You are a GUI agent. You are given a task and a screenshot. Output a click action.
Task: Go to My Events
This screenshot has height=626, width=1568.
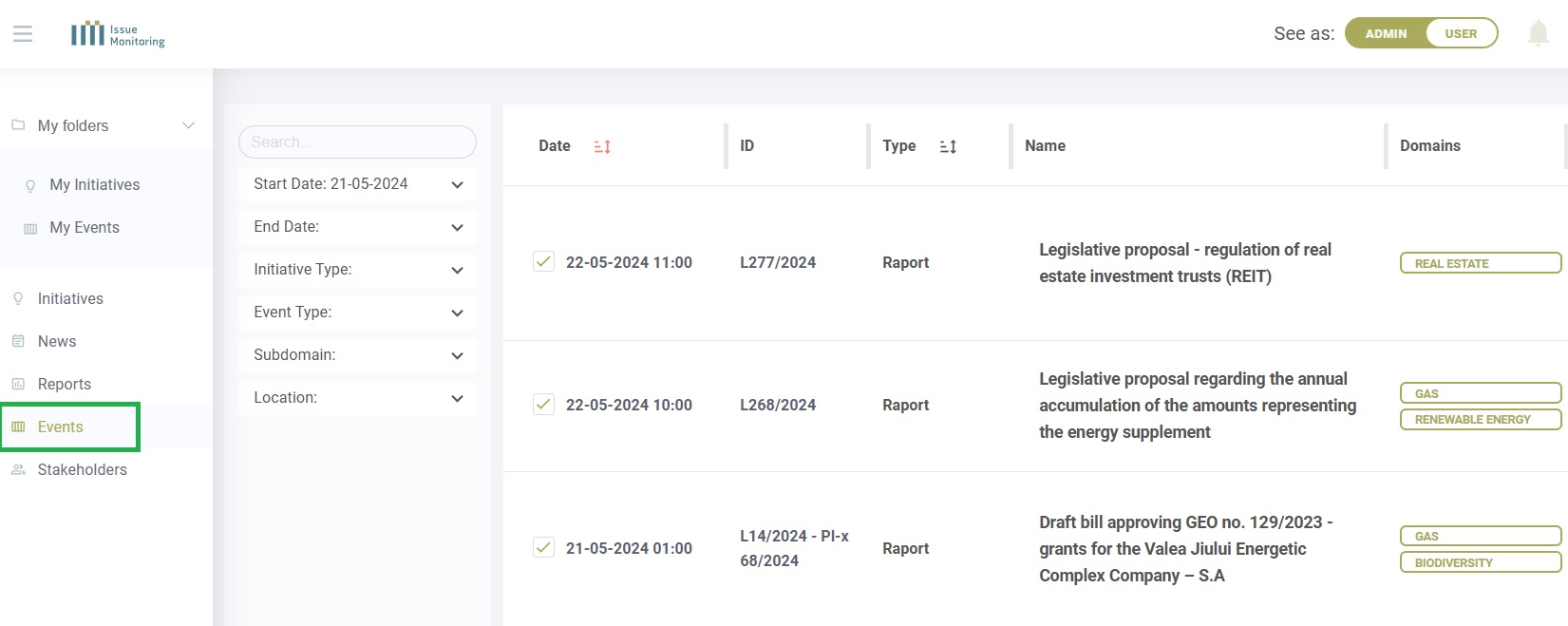click(x=85, y=227)
